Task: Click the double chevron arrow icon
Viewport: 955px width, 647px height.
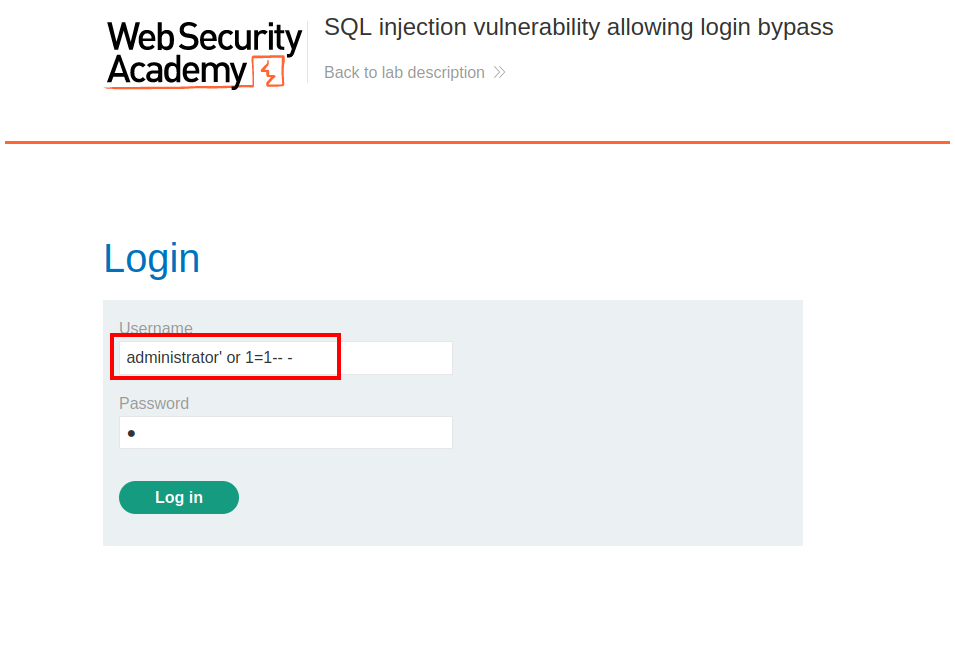Action: (x=500, y=73)
